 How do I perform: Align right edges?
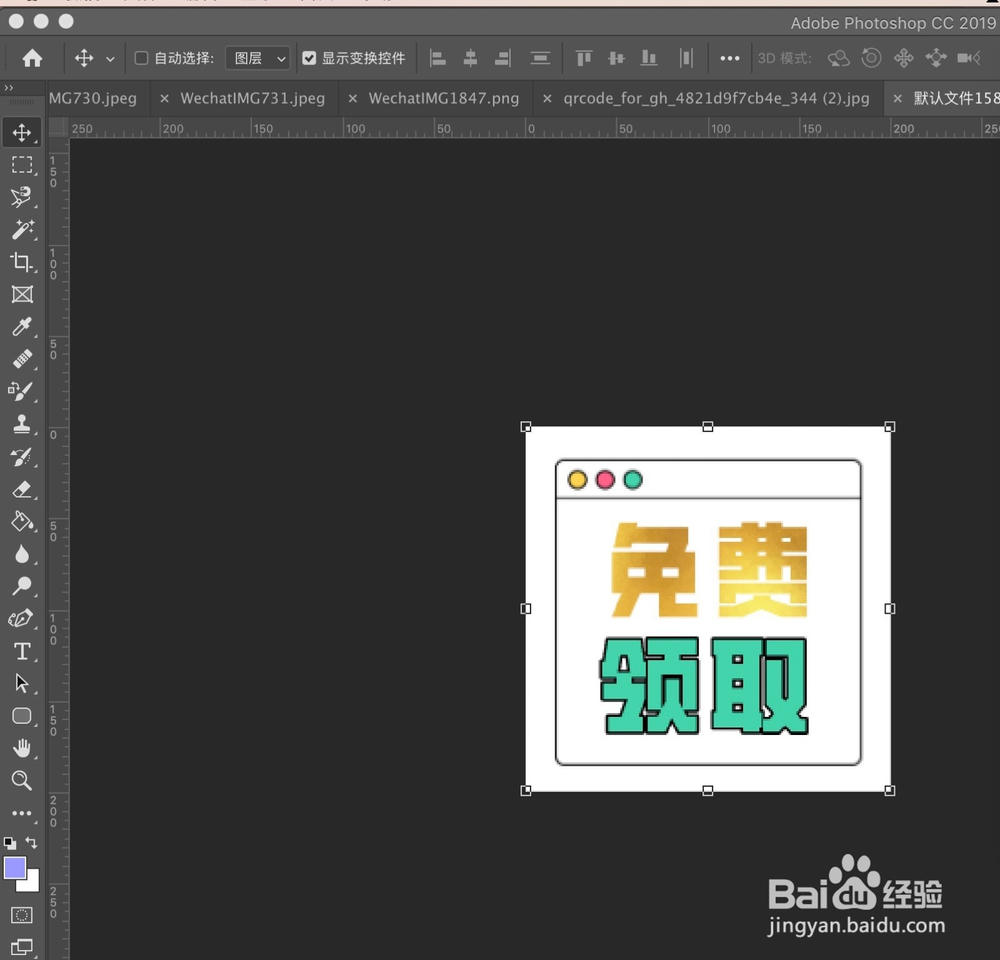(x=503, y=59)
